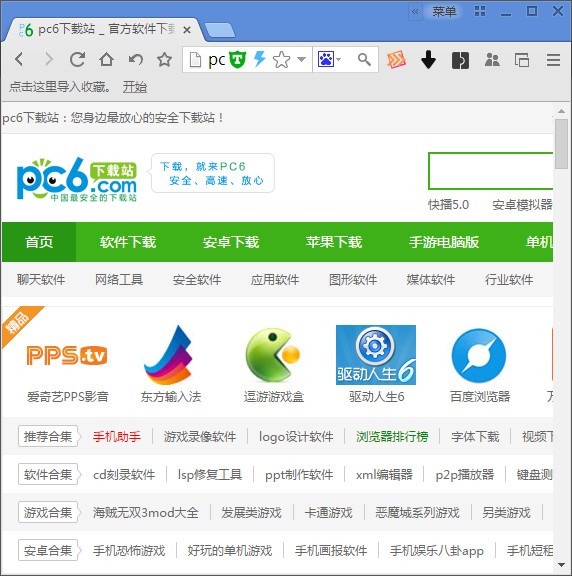This screenshot has width=572, height=576.
Task: Open the 软件下载 navigation tab
Action: coord(128,242)
